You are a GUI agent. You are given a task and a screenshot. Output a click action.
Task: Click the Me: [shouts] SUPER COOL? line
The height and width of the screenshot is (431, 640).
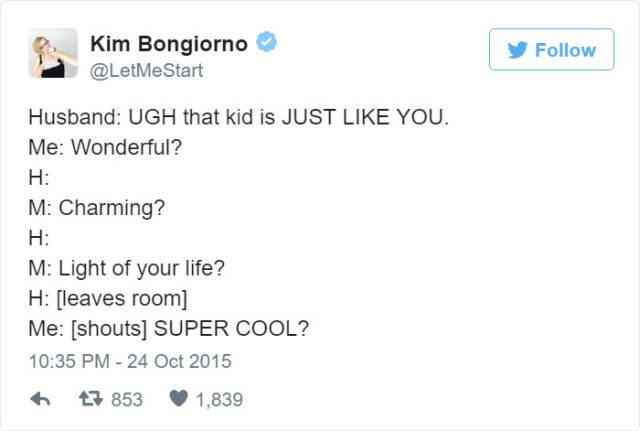[x=169, y=329]
